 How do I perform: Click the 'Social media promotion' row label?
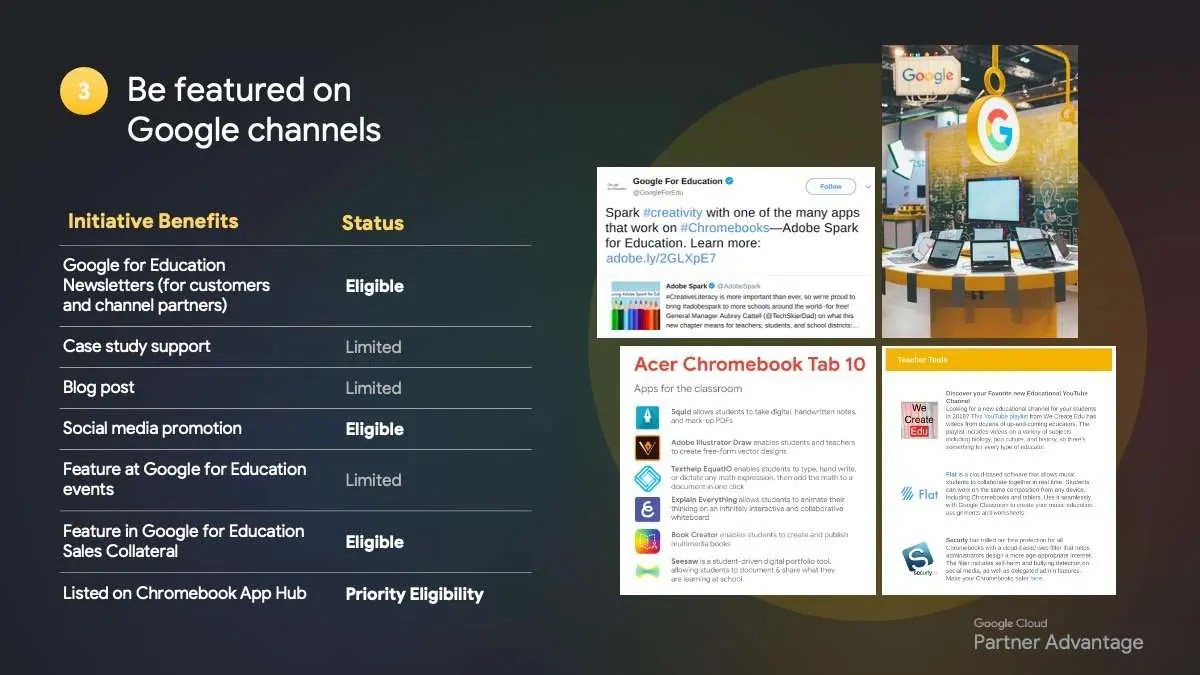coord(152,428)
